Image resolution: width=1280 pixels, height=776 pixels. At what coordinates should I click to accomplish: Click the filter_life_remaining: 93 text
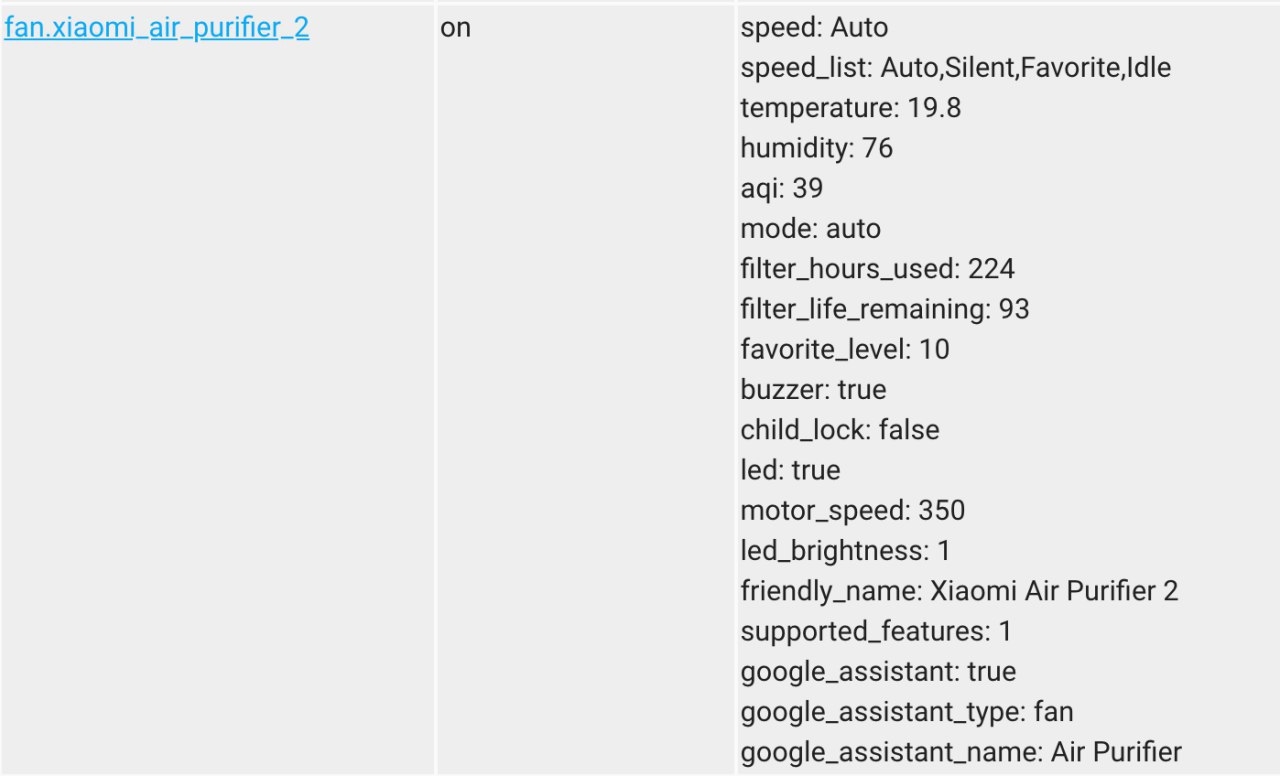point(885,309)
